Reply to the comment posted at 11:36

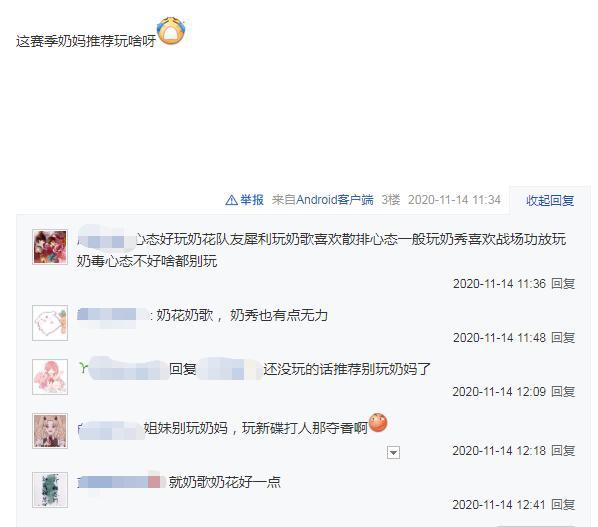click(563, 284)
